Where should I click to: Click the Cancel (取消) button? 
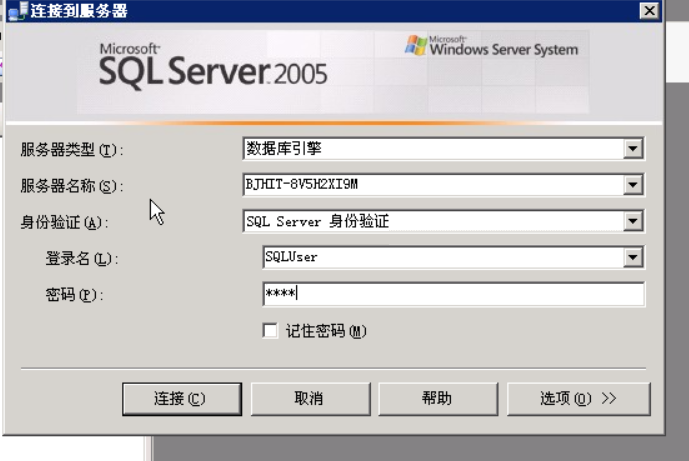click(311, 399)
